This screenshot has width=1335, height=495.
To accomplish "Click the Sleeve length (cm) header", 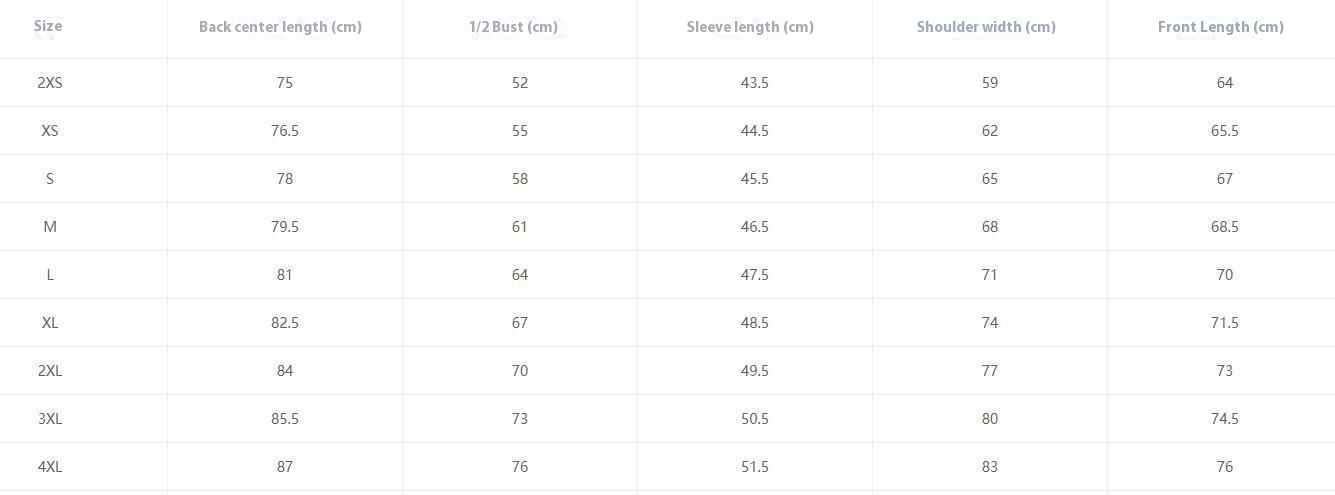I will pyautogui.click(x=750, y=27).
